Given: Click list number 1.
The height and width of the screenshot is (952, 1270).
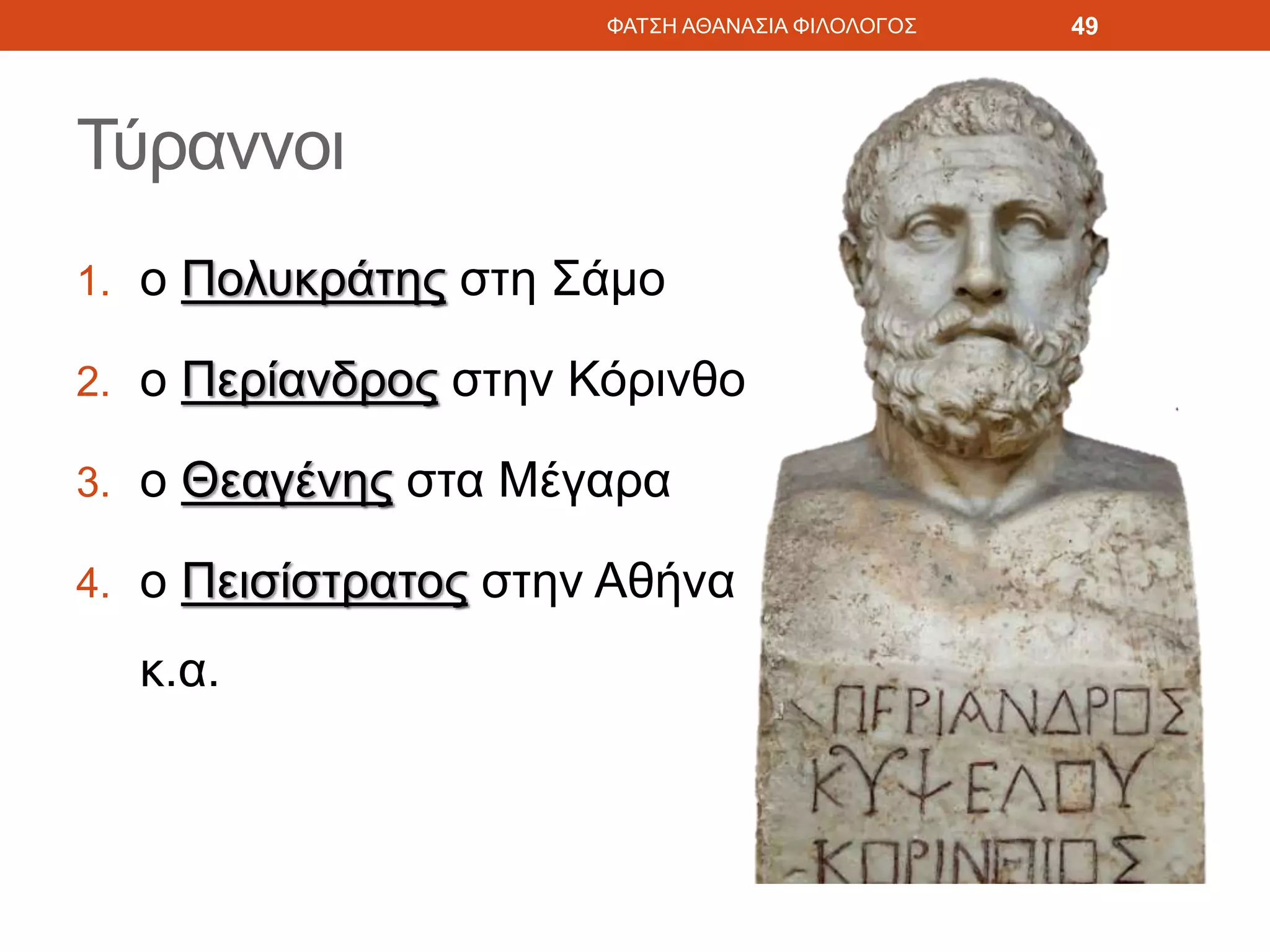Looking at the screenshot, I should click(x=94, y=281).
